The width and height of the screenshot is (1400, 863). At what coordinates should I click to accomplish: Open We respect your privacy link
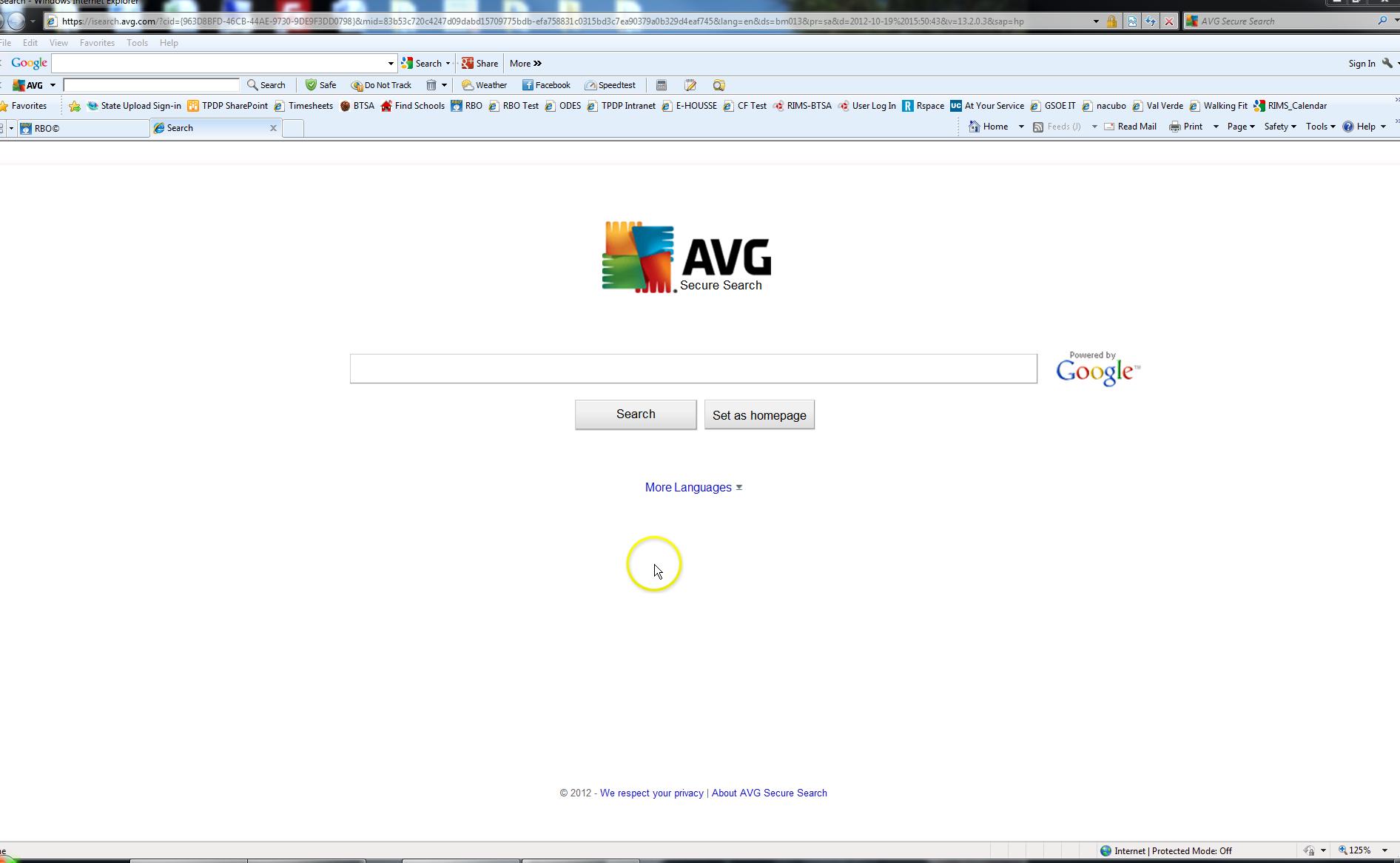coord(652,793)
